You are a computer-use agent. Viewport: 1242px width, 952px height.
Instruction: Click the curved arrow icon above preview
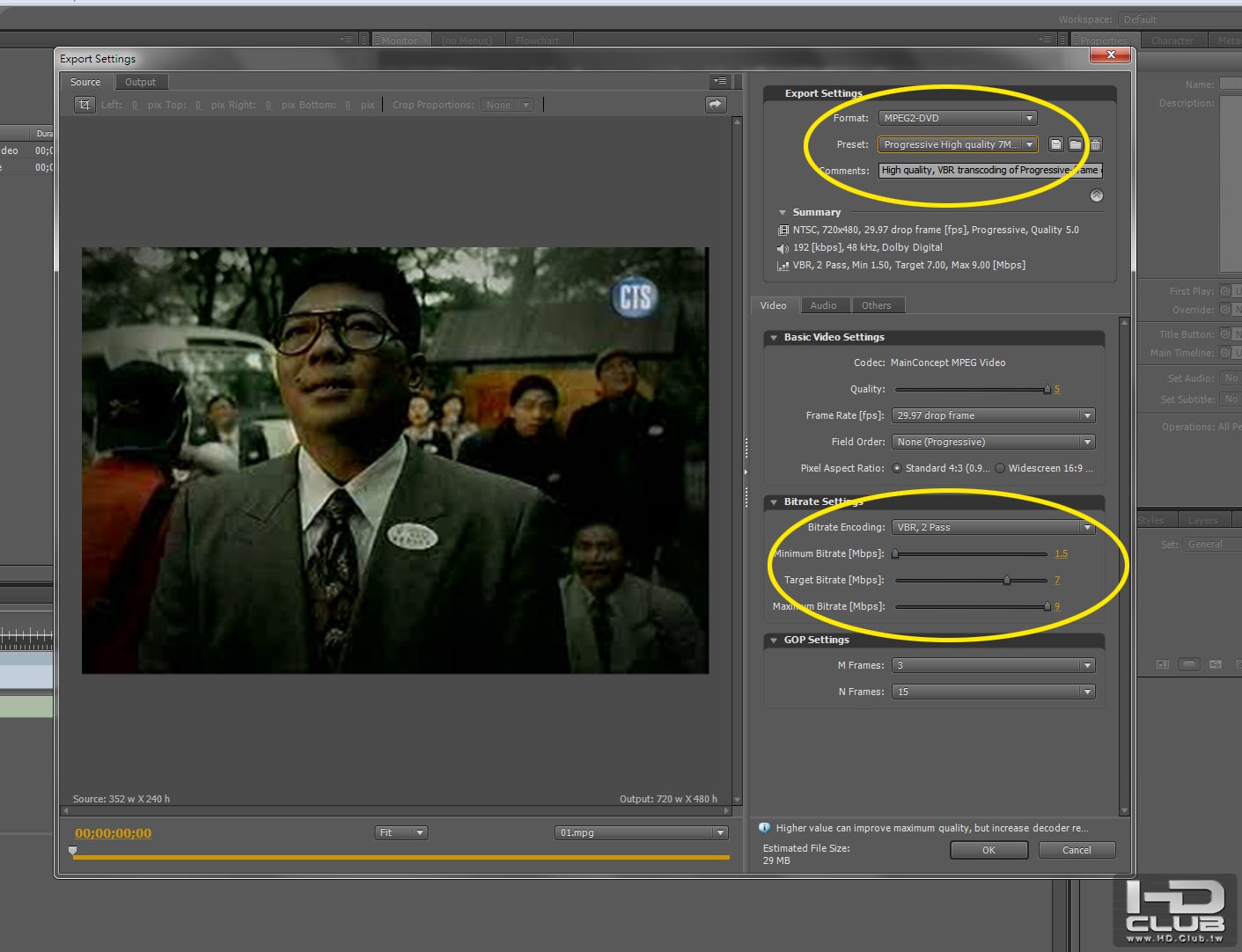(x=716, y=105)
